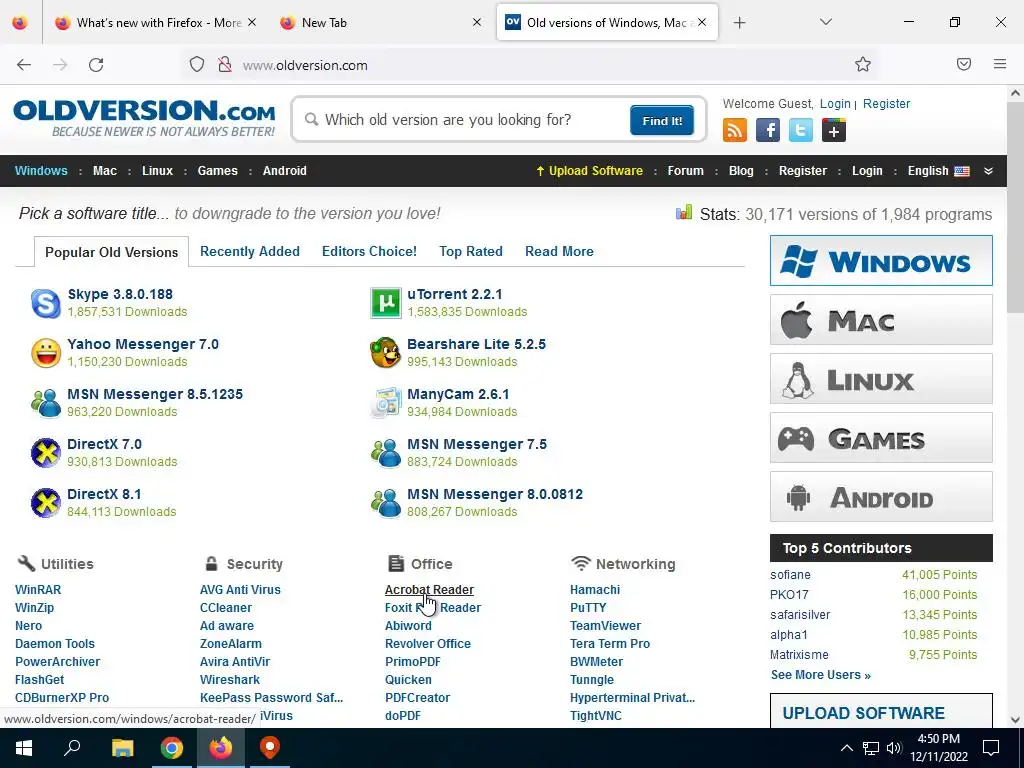Click the Firefox address bar URL

click(305, 65)
